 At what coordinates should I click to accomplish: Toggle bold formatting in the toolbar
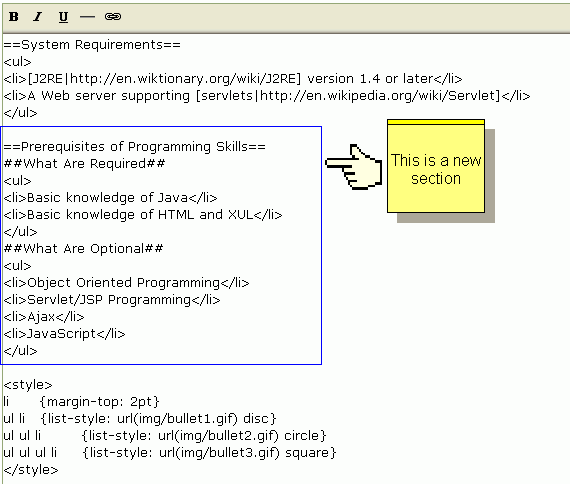coord(14,17)
